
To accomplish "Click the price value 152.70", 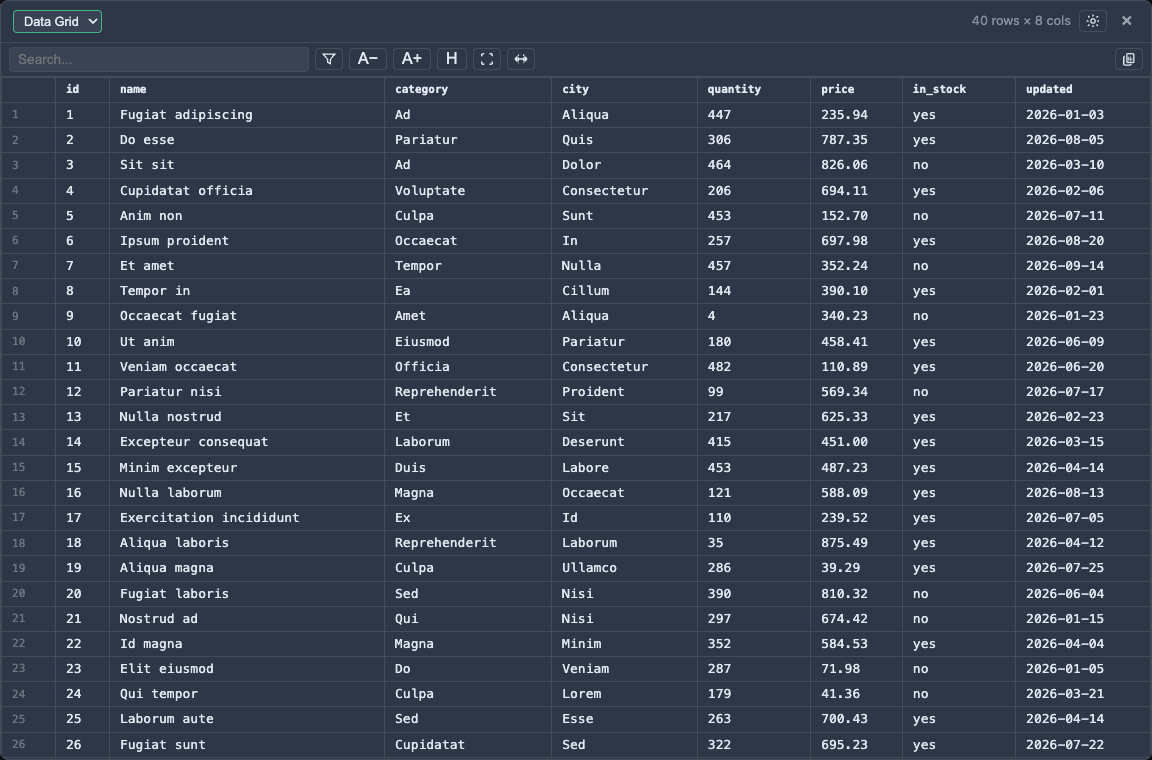I will 857,215.
